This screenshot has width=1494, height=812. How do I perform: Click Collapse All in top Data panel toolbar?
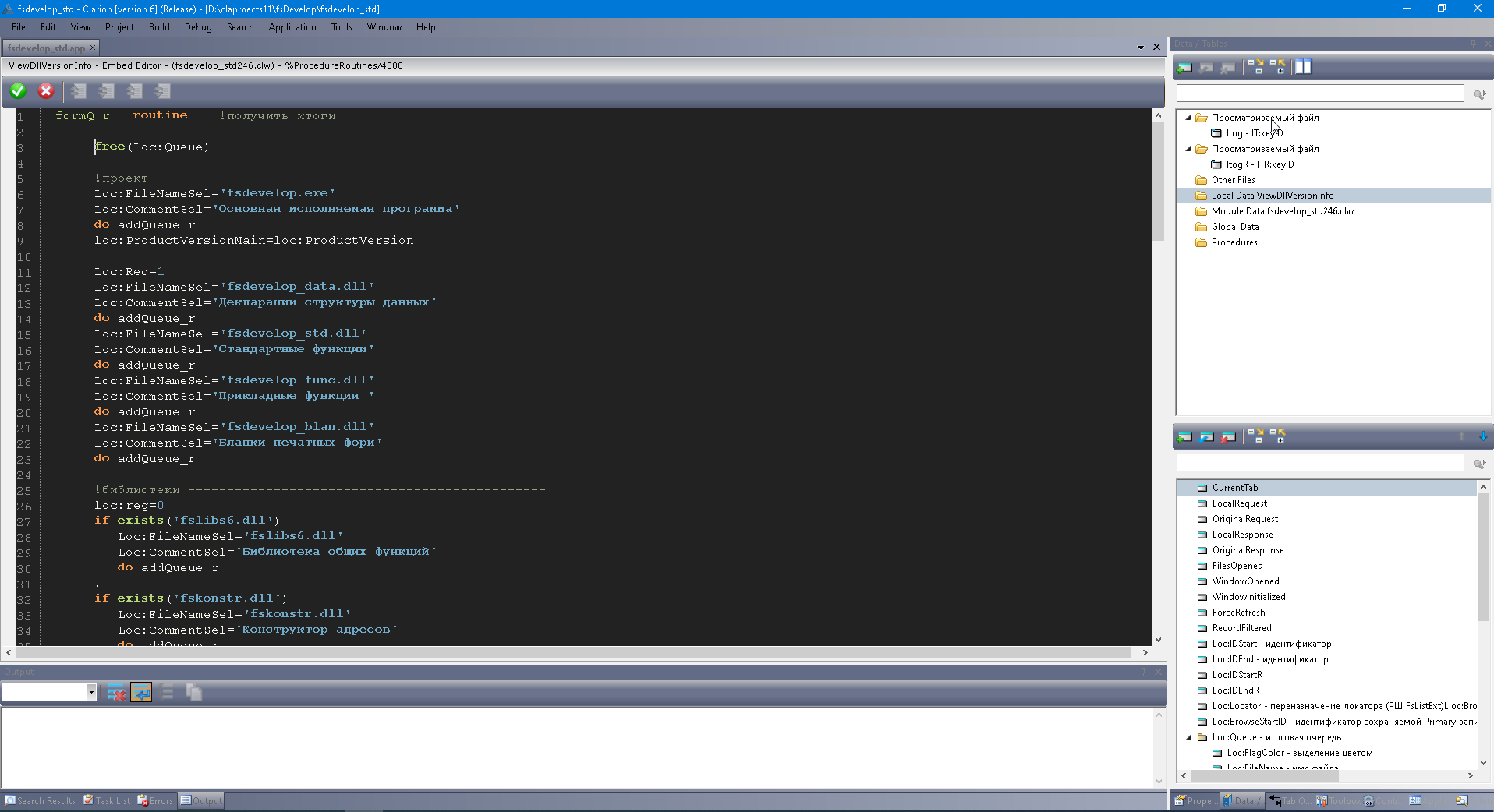pyautogui.click(x=1277, y=68)
